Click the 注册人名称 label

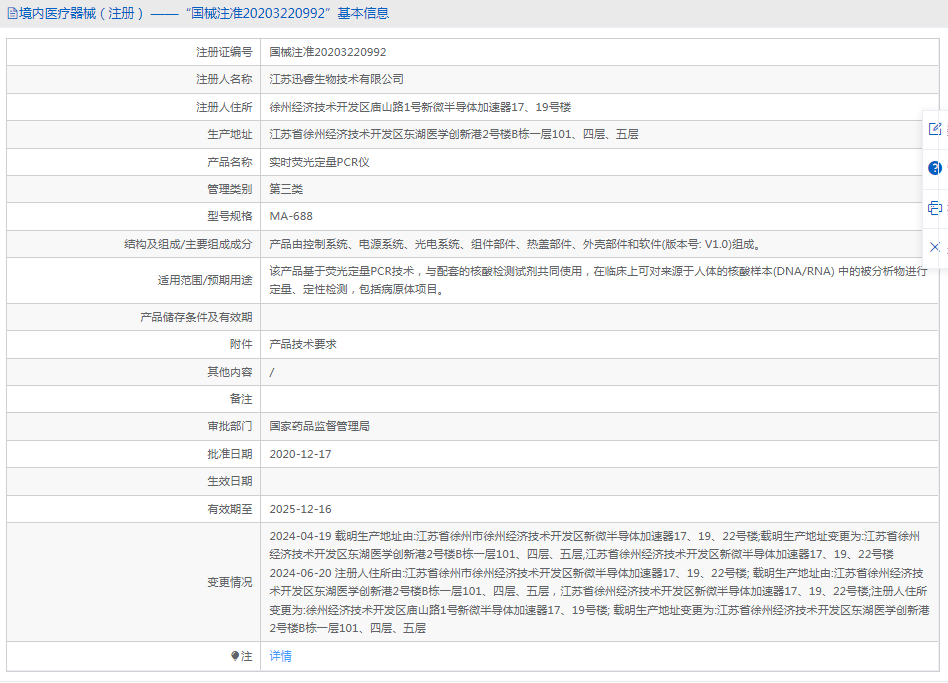[x=224, y=79]
